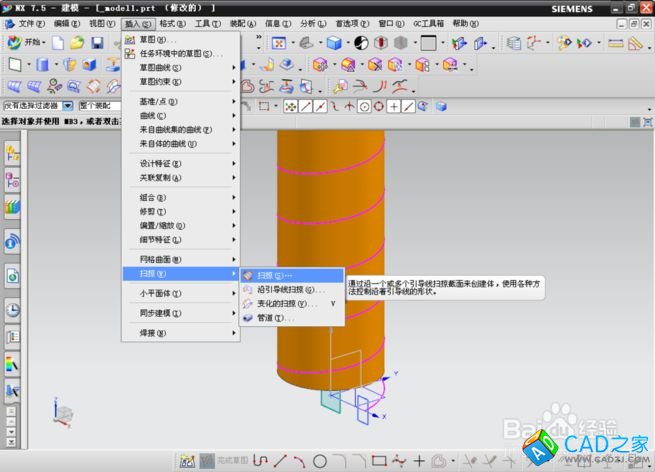Click the New file icon
The image size is (655, 472).
tap(59, 43)
